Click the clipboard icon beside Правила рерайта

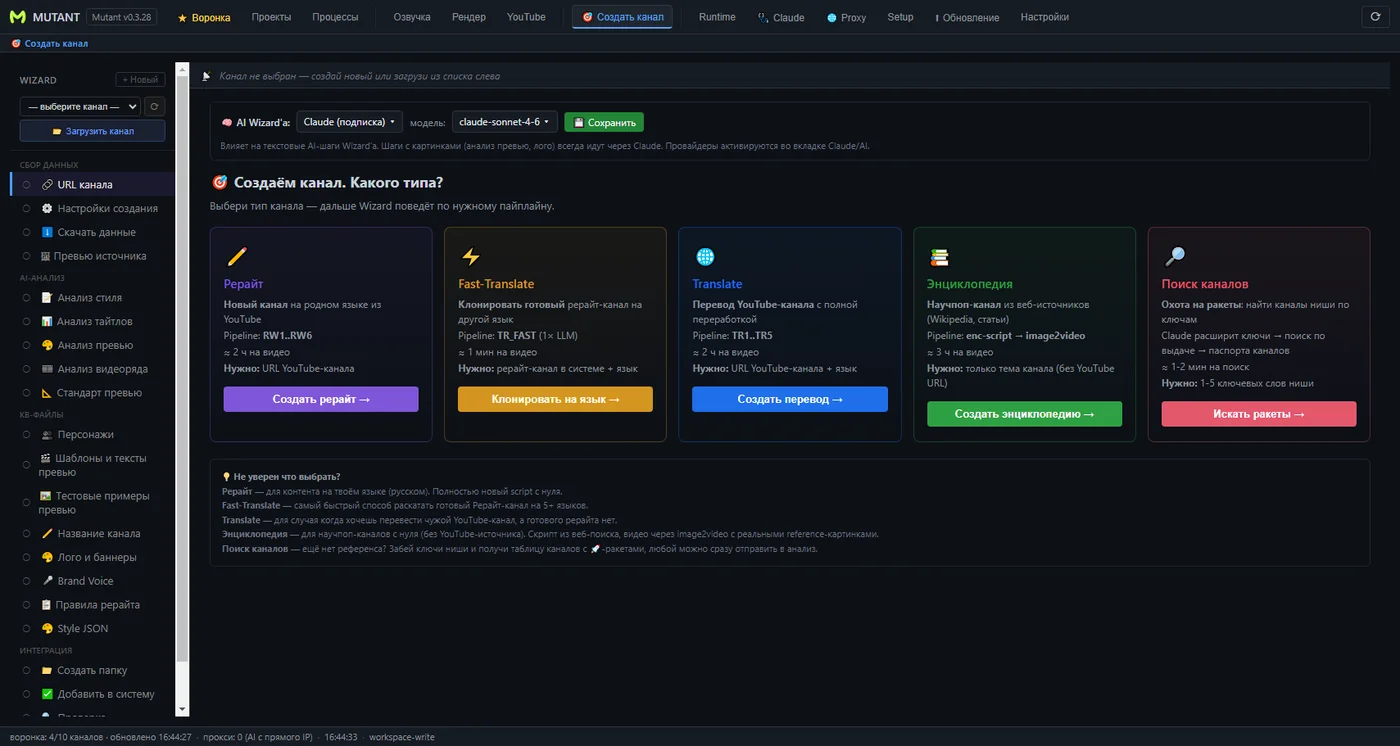(47, 605)
